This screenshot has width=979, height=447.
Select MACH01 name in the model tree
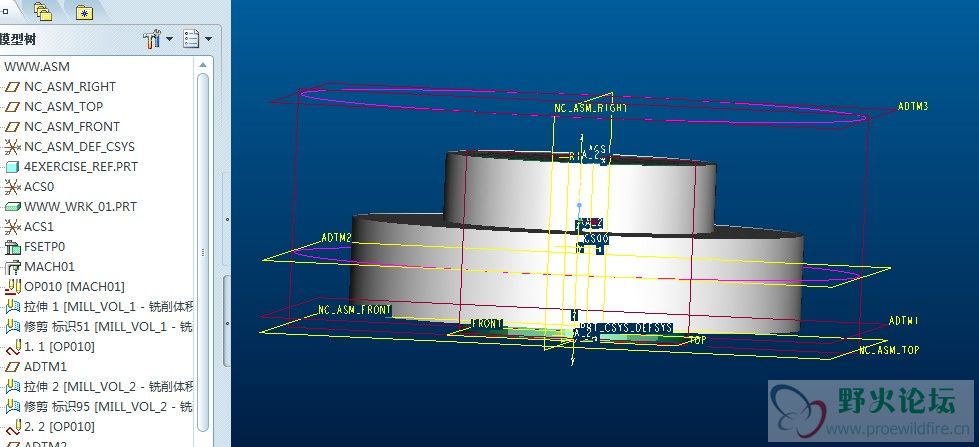coord(49,267)
